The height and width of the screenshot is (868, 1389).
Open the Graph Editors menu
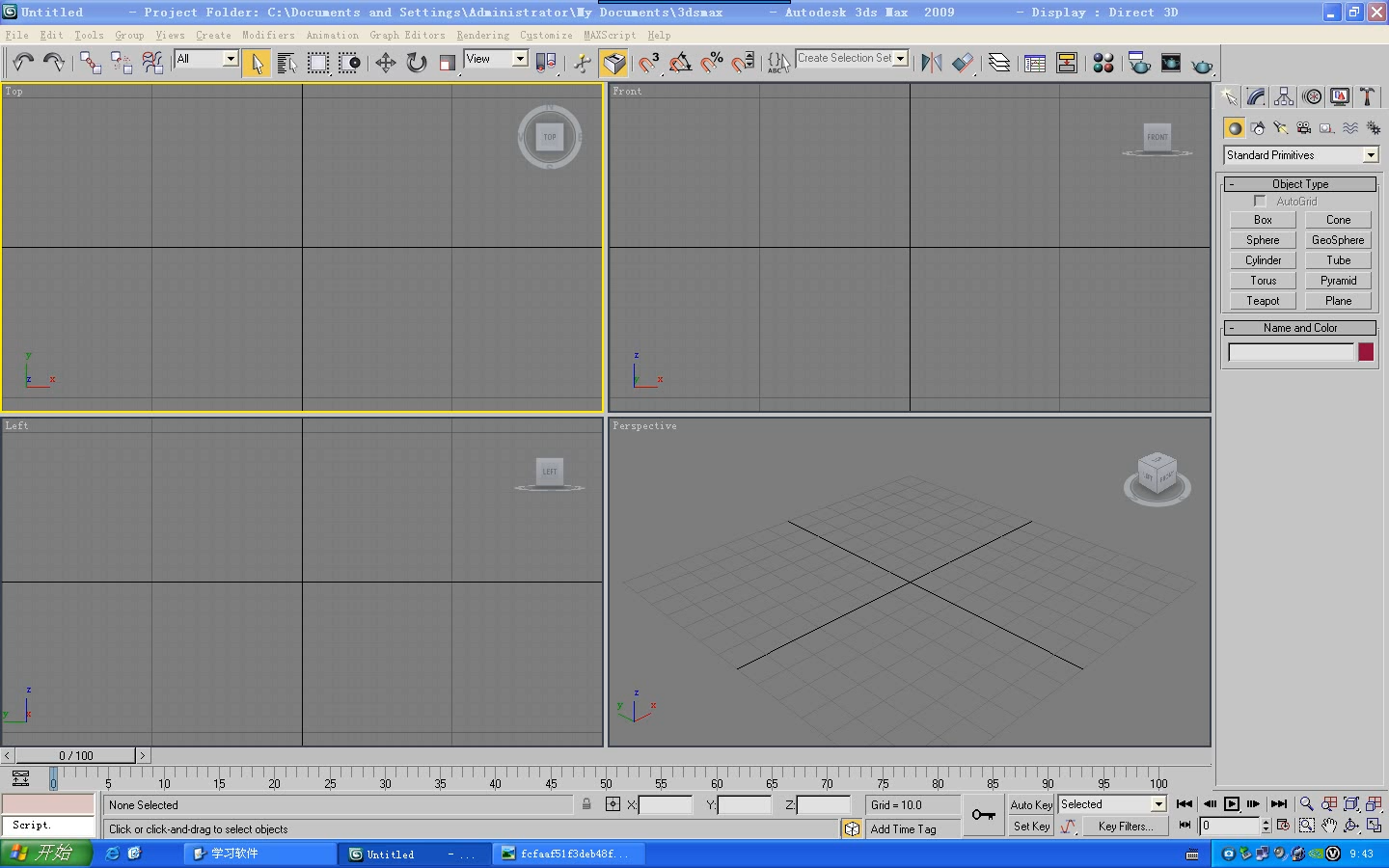407,35
